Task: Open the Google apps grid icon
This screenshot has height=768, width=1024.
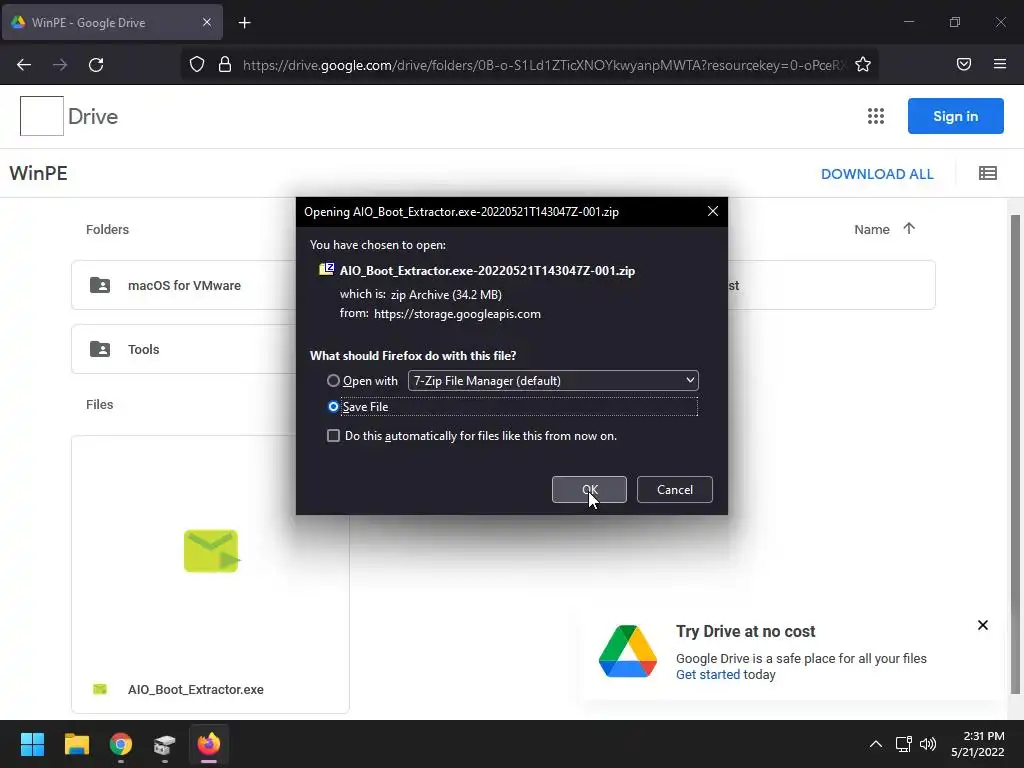Action: (x=876, y=116)
